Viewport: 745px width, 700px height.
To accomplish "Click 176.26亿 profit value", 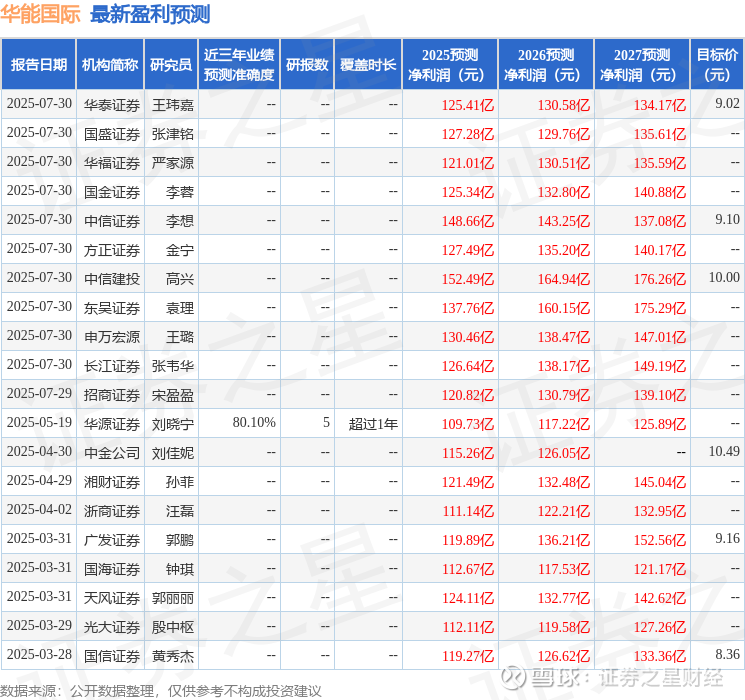I will point(659,279).
